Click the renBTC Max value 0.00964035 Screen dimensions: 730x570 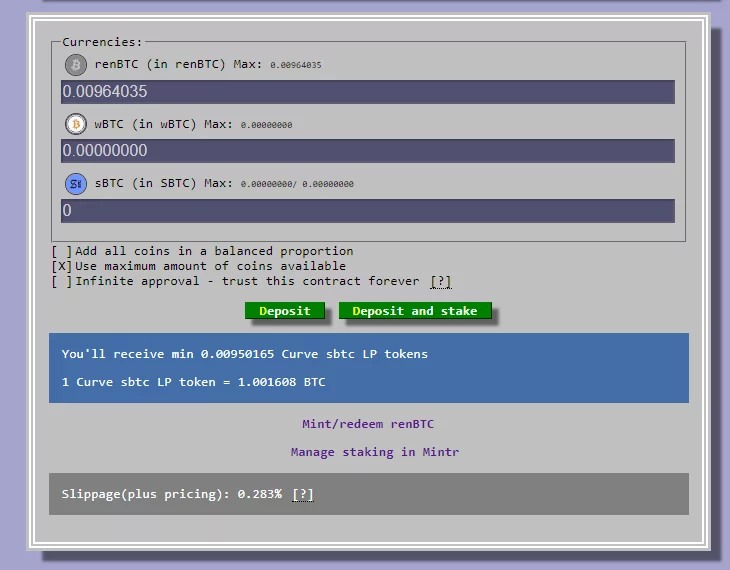point(295,66)
